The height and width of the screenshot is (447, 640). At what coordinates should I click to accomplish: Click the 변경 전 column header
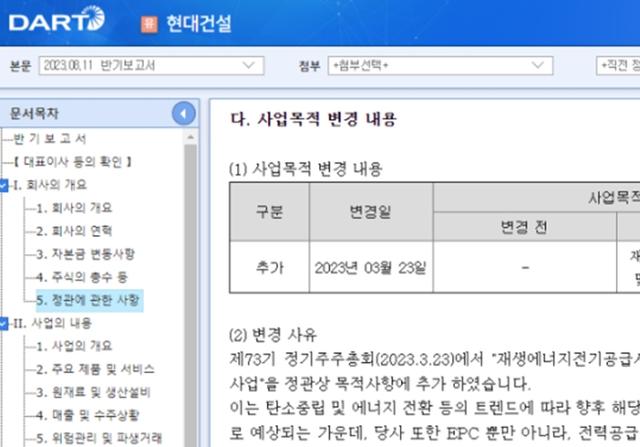click(524, 227)
